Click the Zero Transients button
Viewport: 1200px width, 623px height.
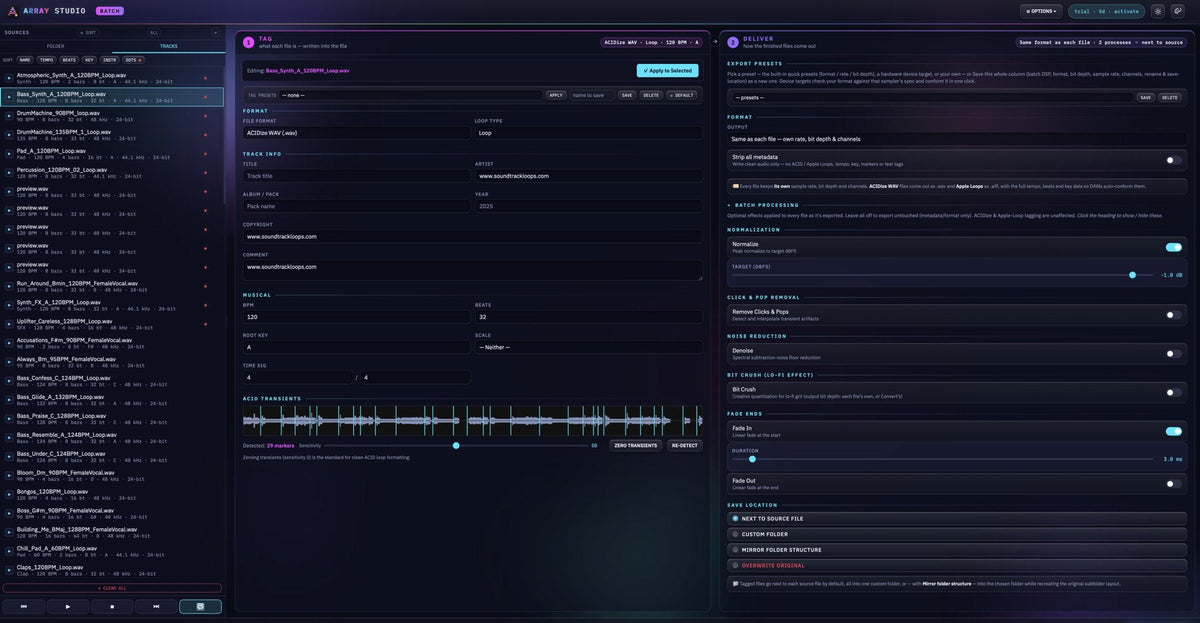[636, 445]
